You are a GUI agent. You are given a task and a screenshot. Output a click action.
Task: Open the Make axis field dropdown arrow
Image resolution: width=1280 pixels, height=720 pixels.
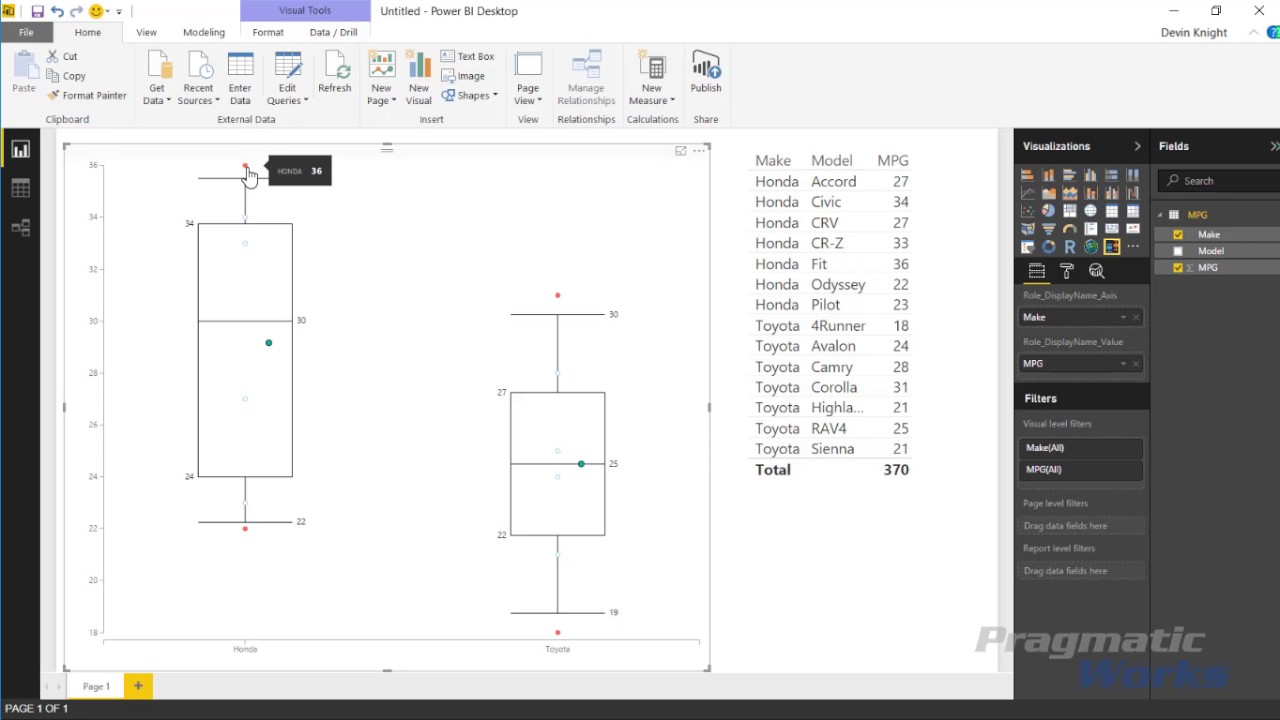(x=1123, y=318)
